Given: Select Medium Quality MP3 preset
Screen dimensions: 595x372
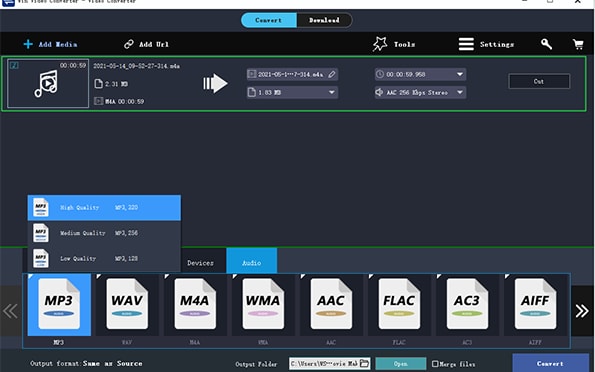Looking at the screenshot, I should (x=104, y=233).
